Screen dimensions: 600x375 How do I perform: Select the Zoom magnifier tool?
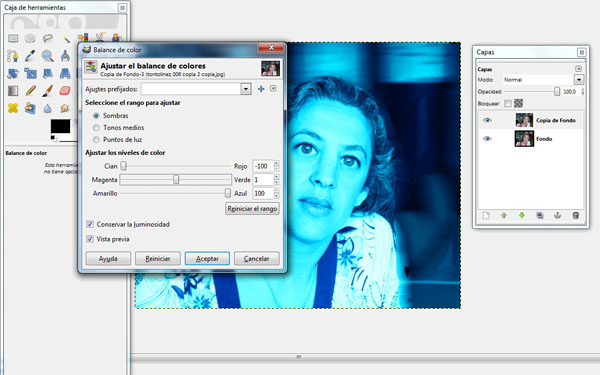47,56
